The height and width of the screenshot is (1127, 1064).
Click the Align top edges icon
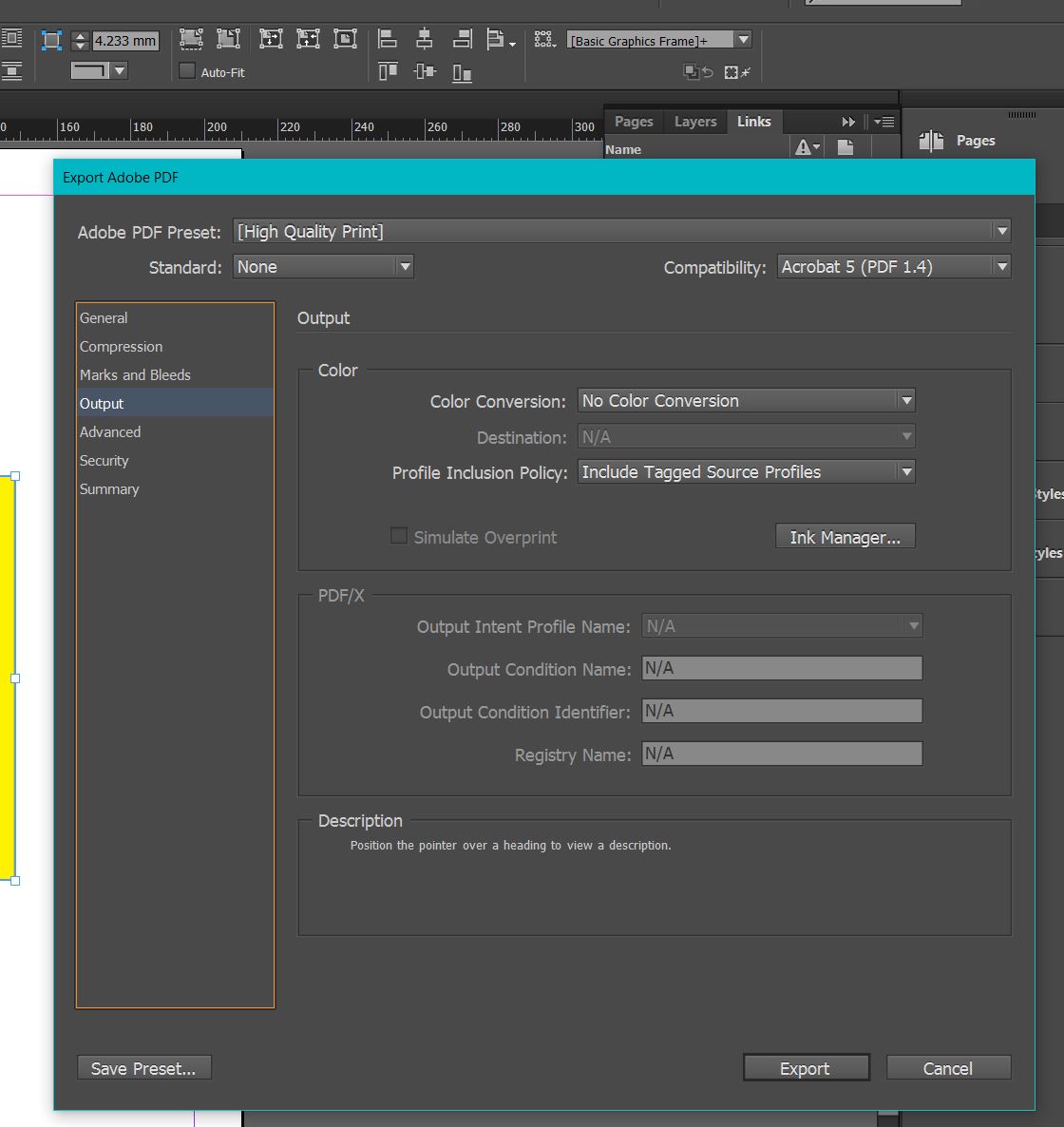[x=388, y=72]
